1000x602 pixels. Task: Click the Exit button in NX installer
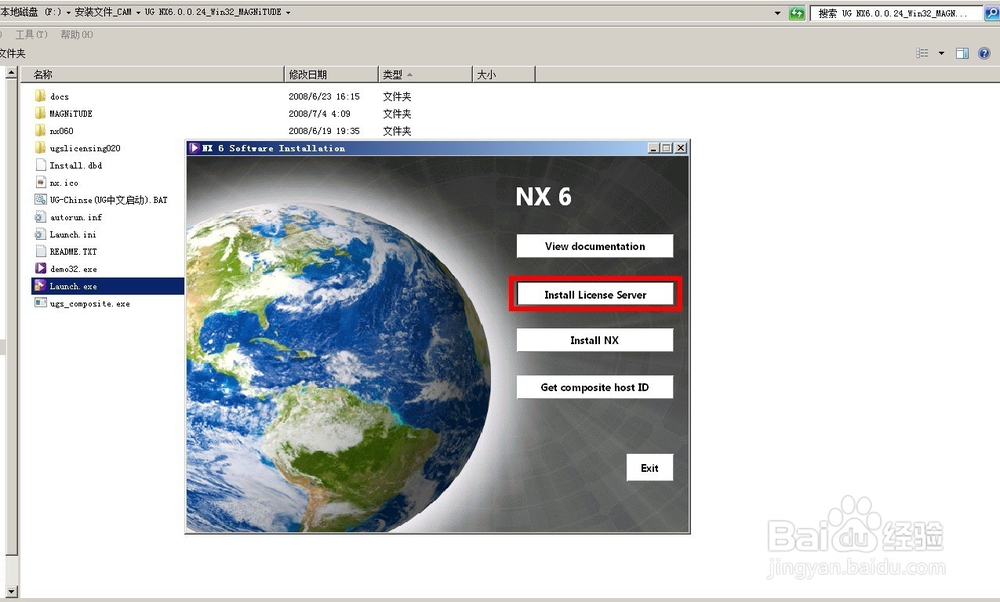pyautogui.click(x=649, y=467)
